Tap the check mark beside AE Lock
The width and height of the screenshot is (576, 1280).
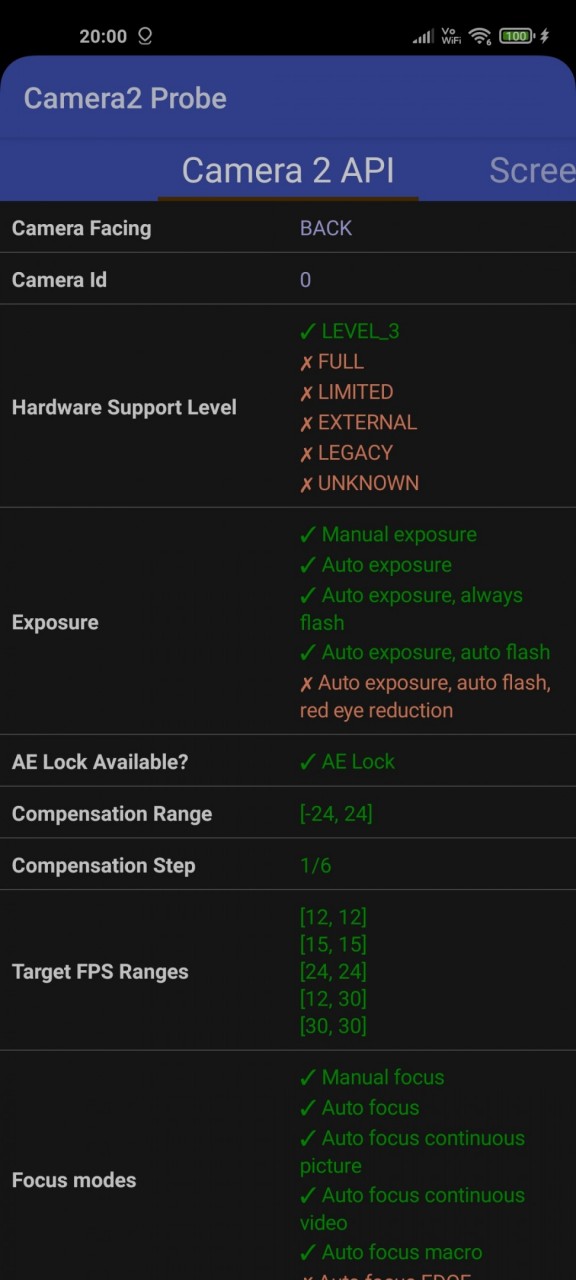pyautogui.click(x=308, y=762)
